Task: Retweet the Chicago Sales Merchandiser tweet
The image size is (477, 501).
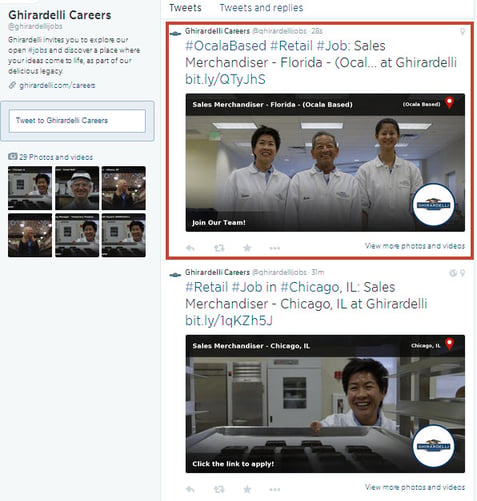Action: pos(219,489)
